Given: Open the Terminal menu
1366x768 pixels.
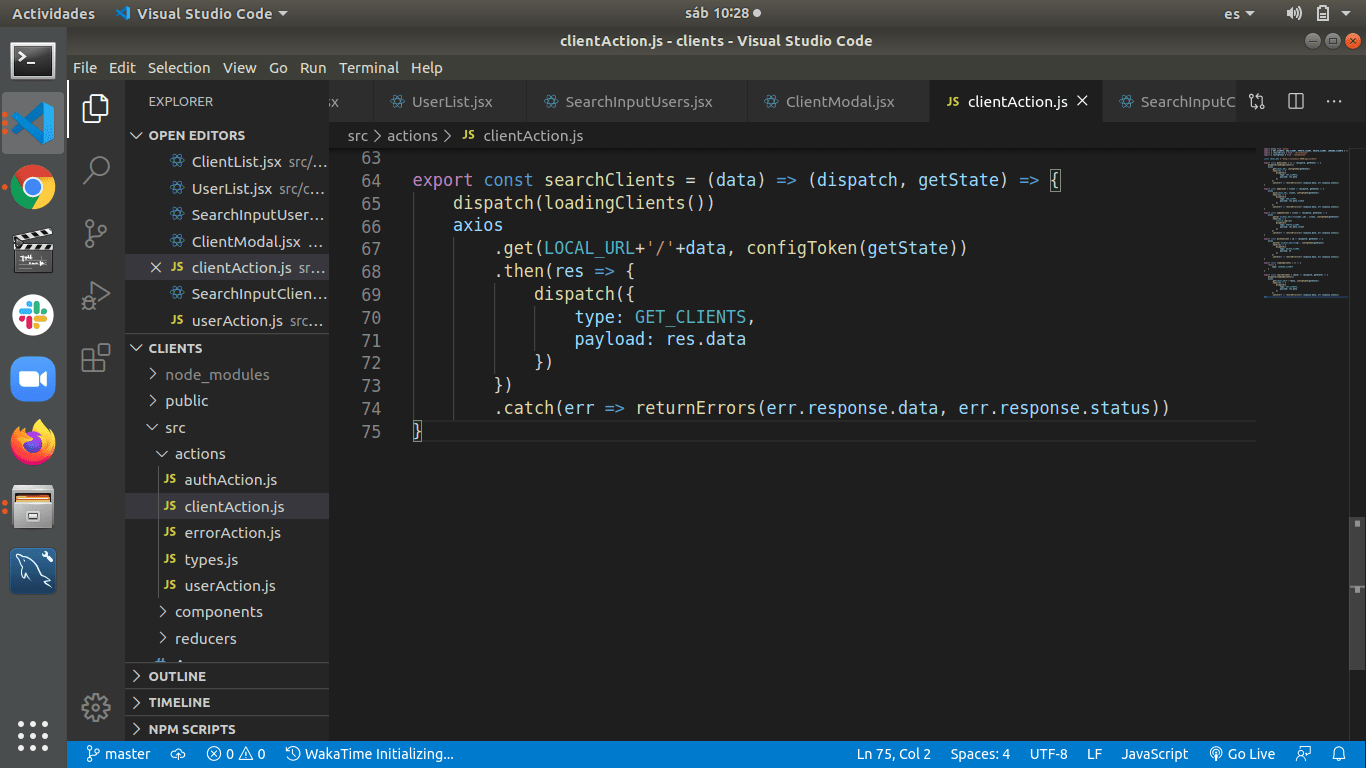Looking at the screenshot, I should point(368,68).
